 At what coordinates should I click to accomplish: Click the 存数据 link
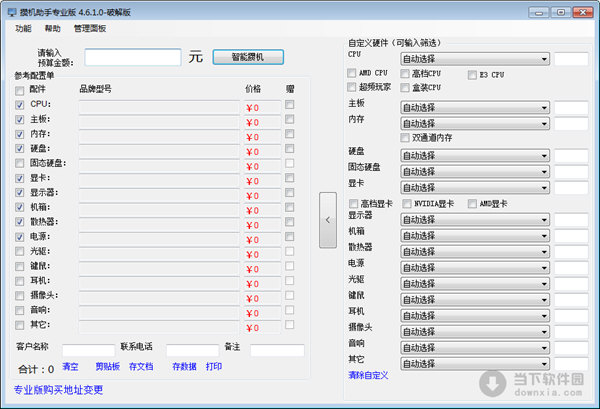click(184, 367)
